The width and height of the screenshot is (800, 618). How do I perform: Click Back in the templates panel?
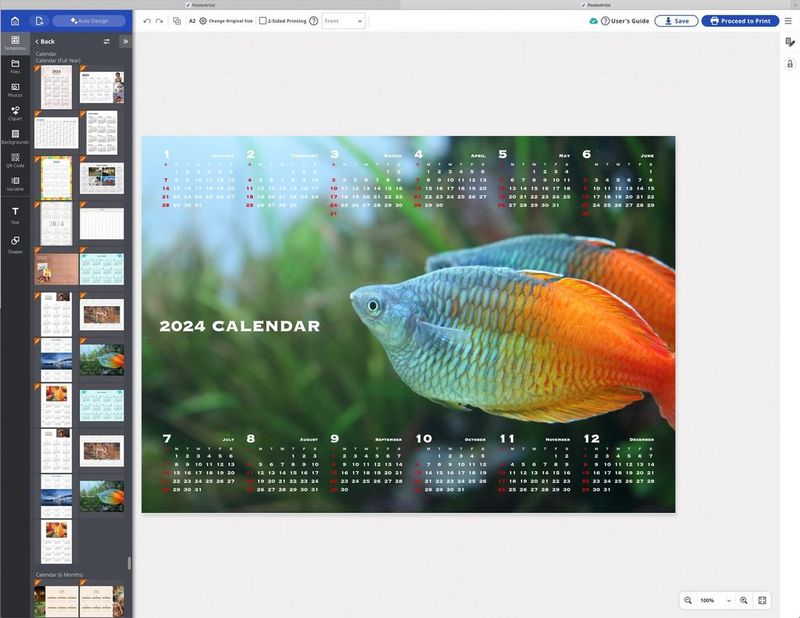pyautogui.click(x=46, y=41)
